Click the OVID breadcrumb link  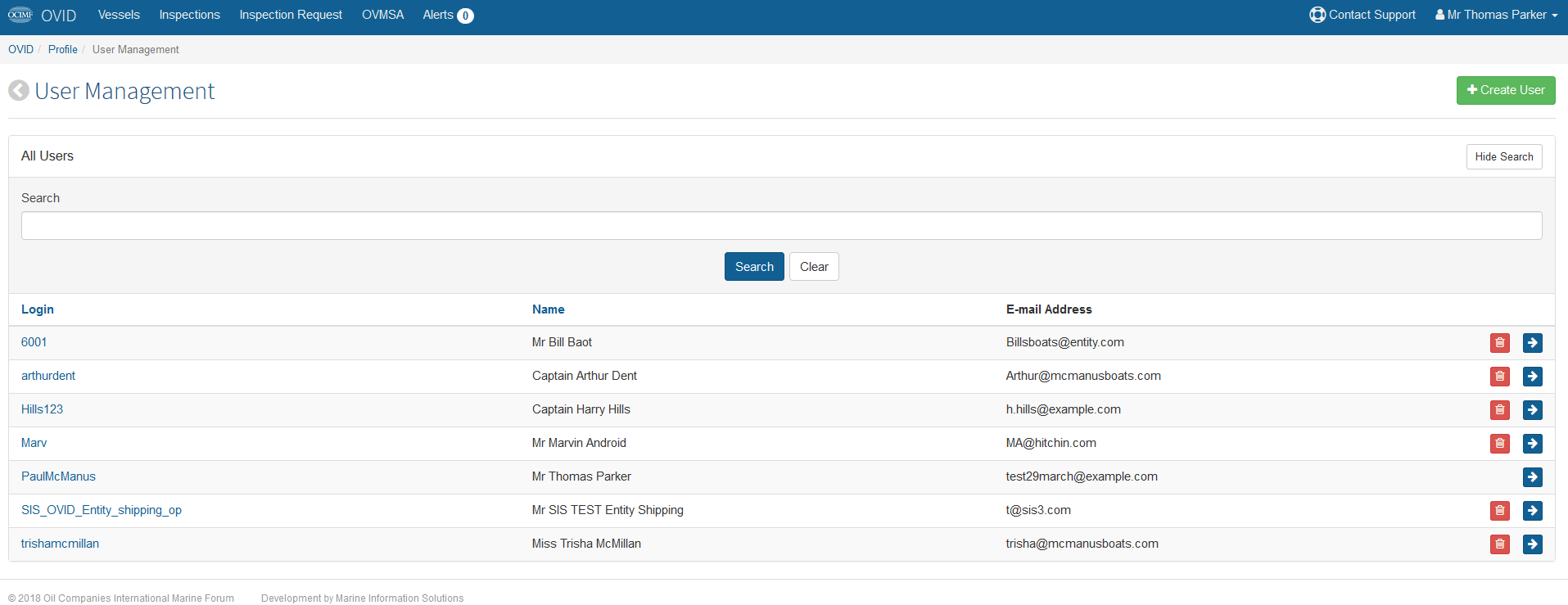point(20,49)
